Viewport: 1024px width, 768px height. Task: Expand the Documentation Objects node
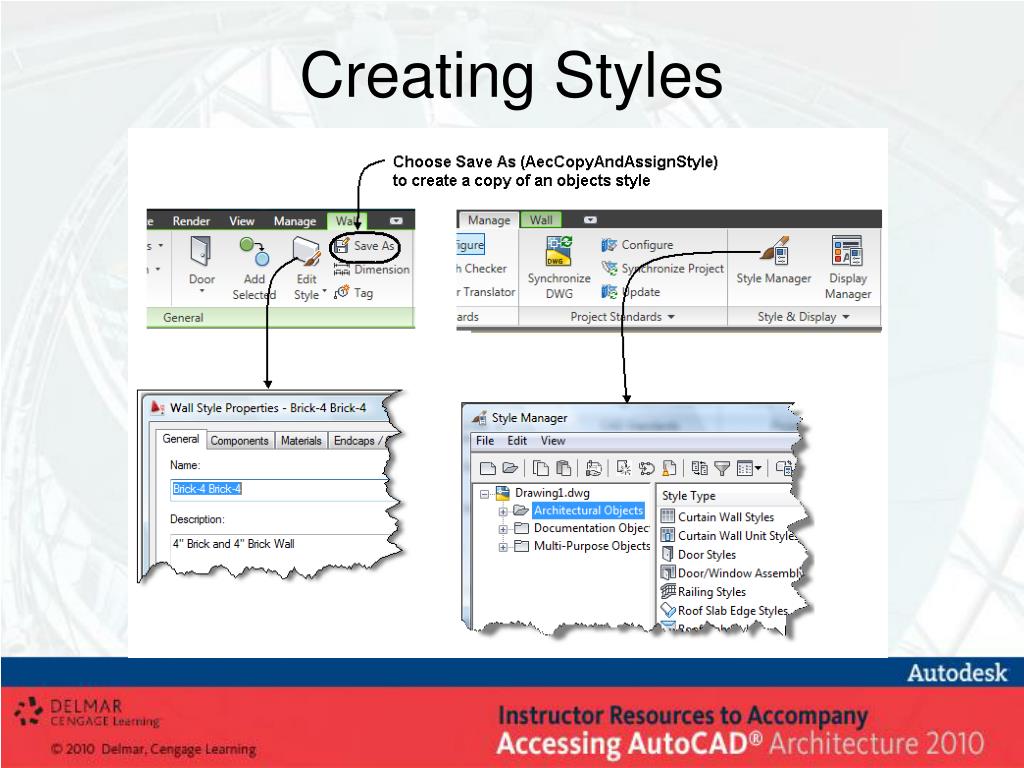503,529
